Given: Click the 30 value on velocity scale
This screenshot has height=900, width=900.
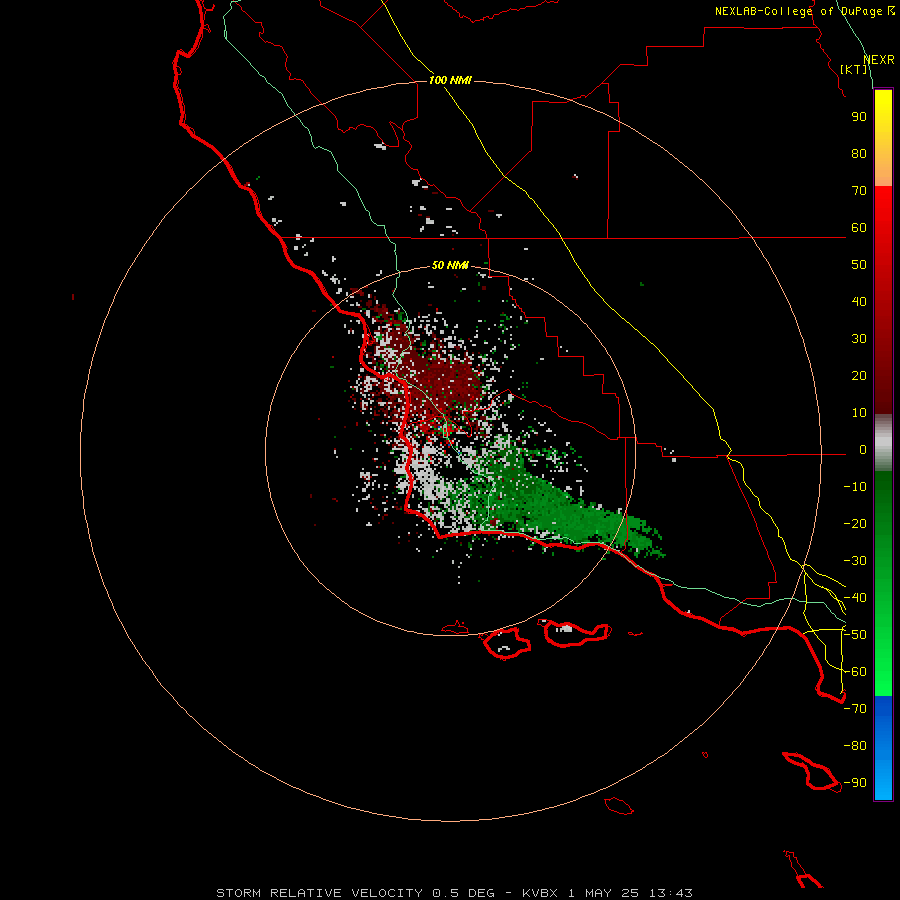Looking at the screenshot, I should tap(859, 339).
